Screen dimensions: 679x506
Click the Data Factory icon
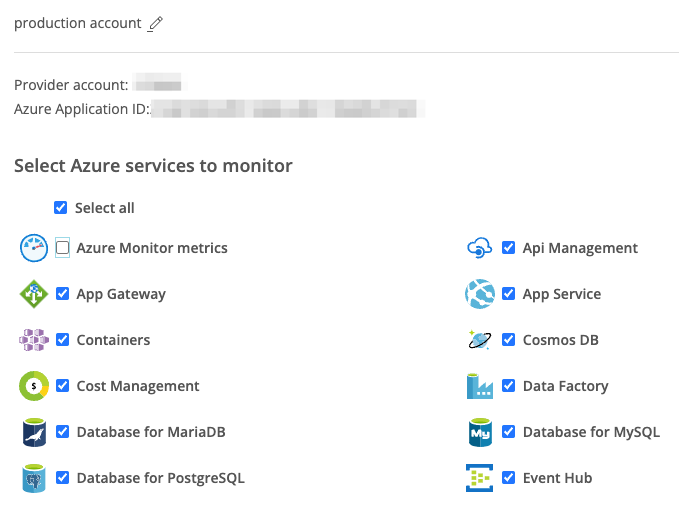click(480, 386)
